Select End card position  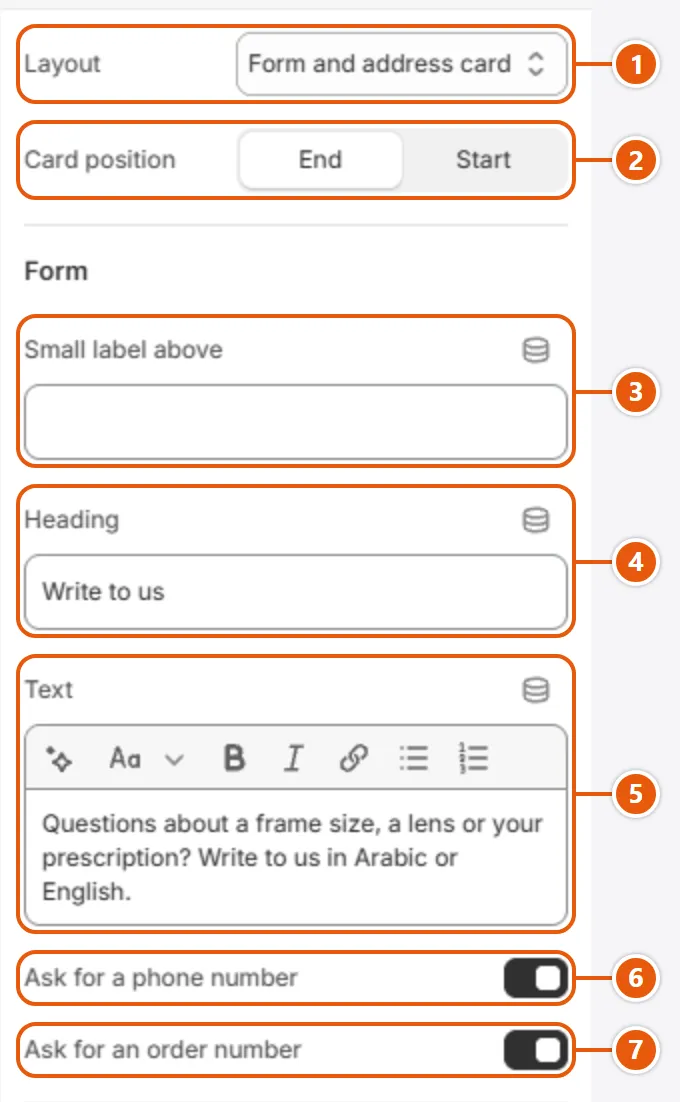320,160
